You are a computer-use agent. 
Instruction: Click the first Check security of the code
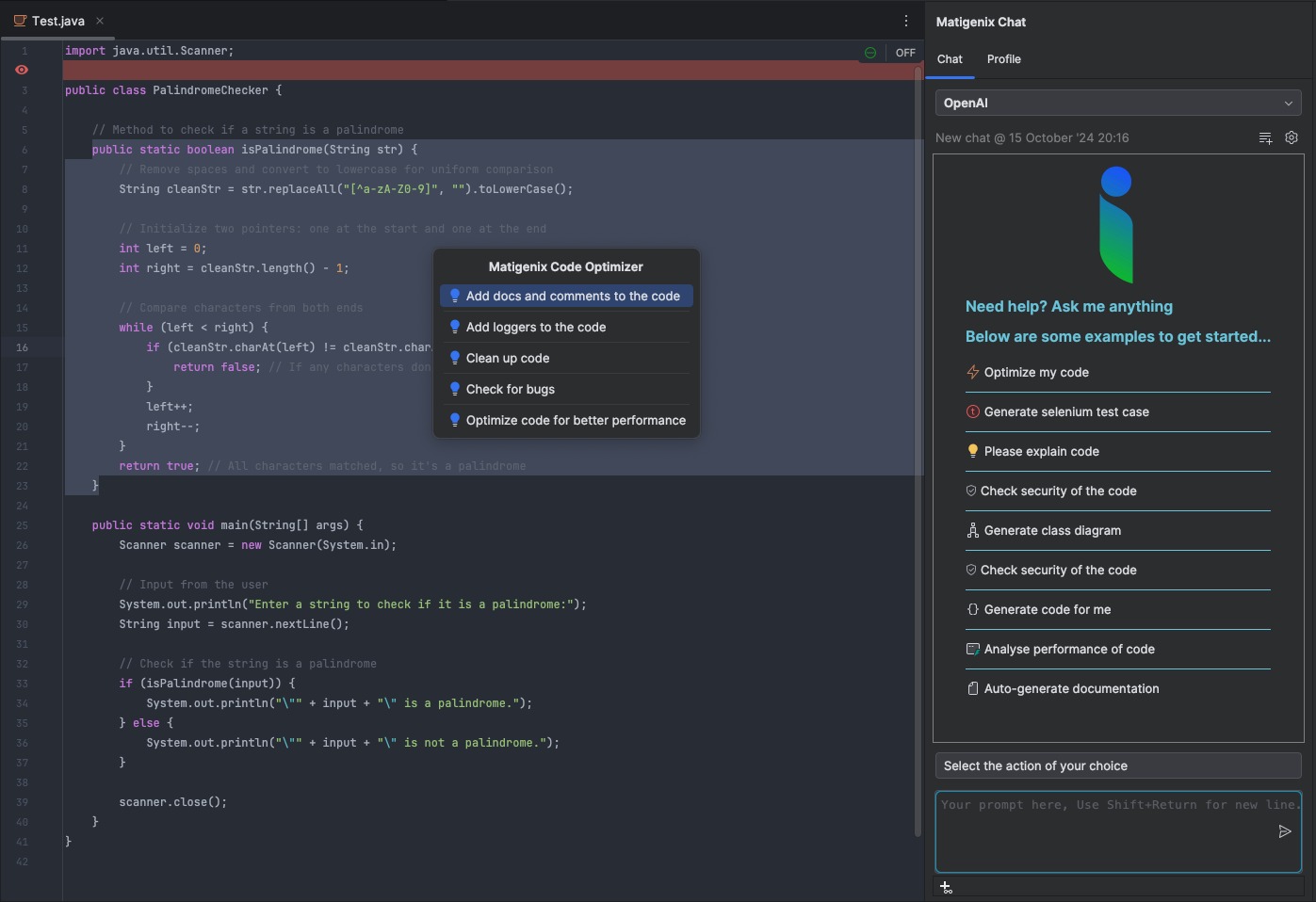1058,491
